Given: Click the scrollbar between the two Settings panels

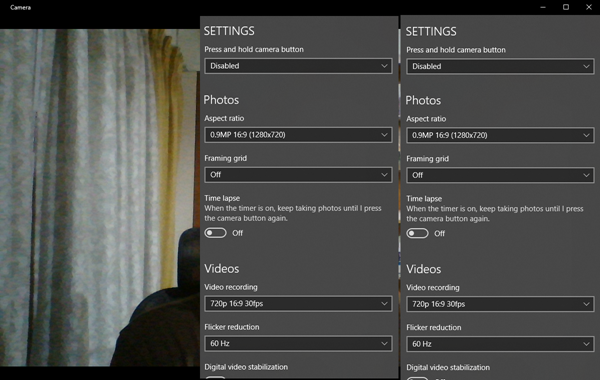Looking at the screenshot, I should [399, 197].
